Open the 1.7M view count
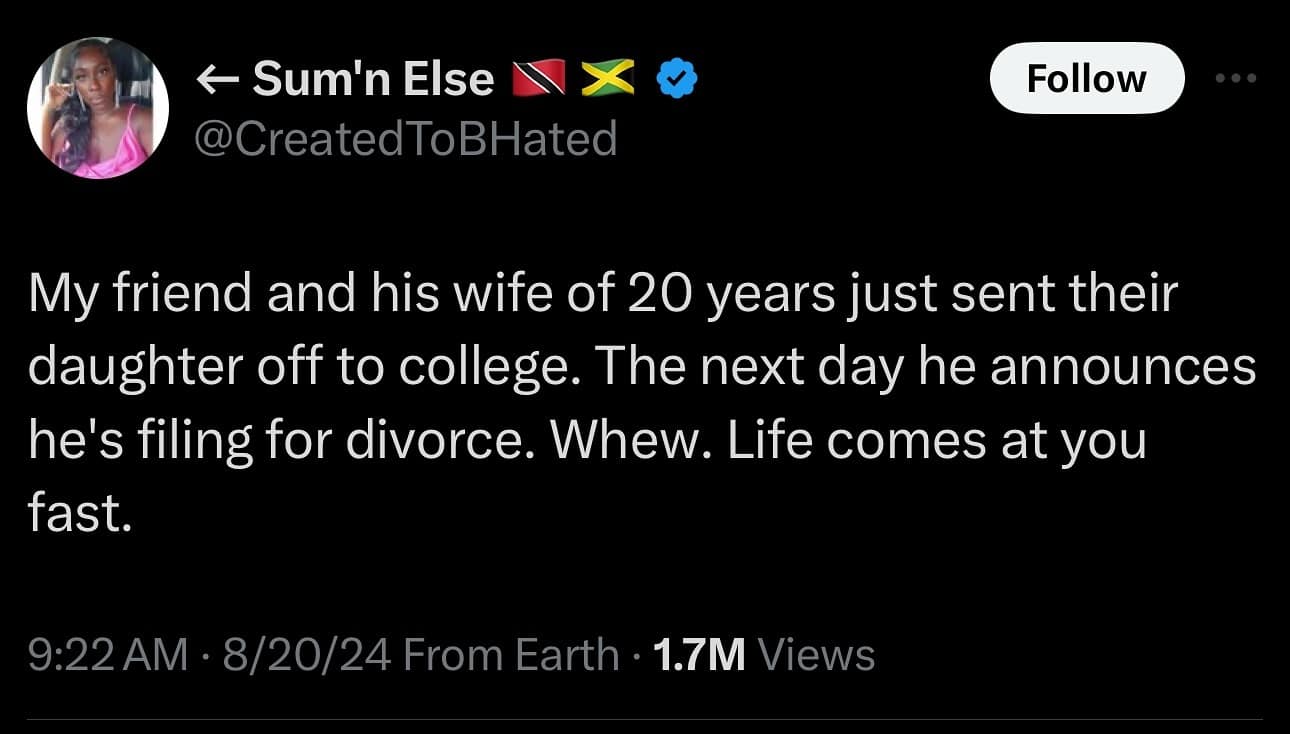The image size is (1290, 734). click(698, 655)
